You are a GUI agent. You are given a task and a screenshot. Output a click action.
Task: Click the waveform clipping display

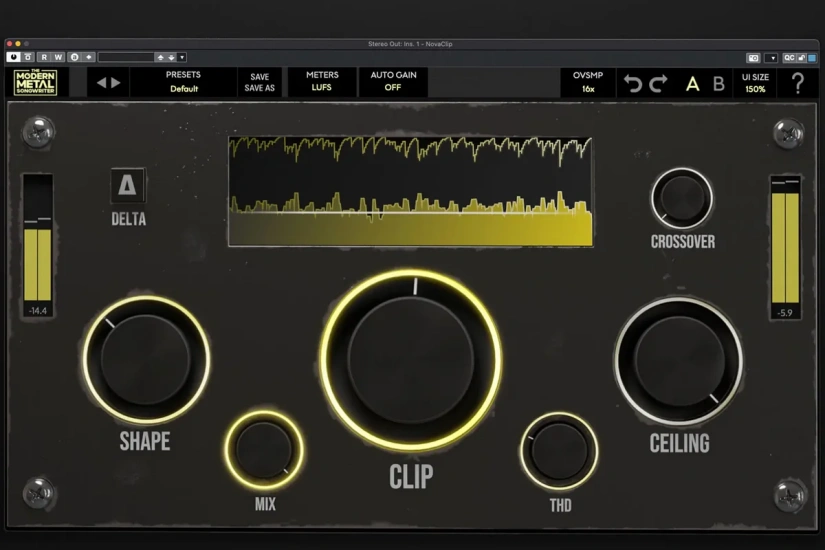tap(410, 192)
